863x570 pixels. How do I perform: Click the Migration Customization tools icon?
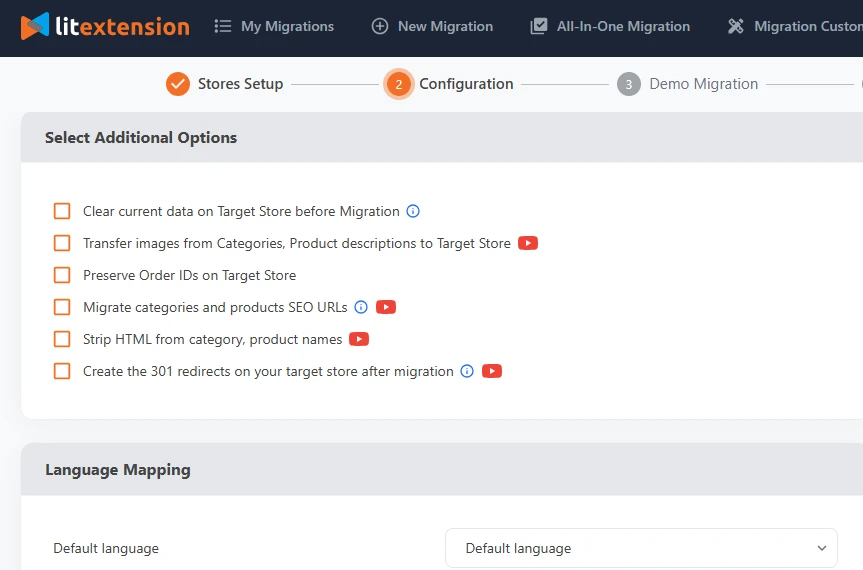click(736, 26)
